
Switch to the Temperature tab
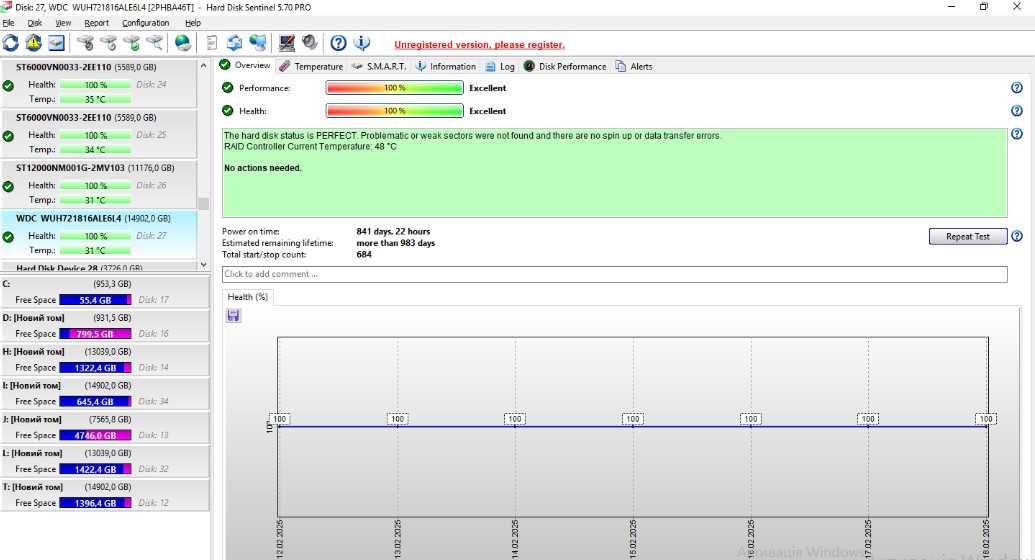pyautogui.click(x=311, y=66)
